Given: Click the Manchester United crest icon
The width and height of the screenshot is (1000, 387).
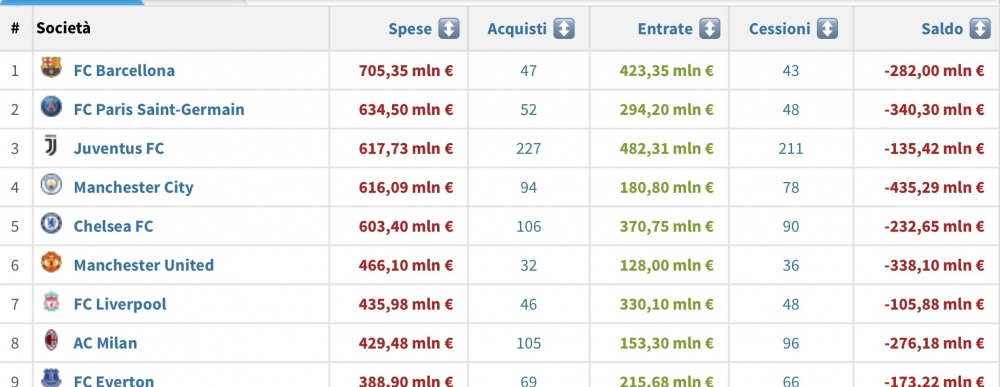Looking at the screenshot, I should [x=51, y=263].
